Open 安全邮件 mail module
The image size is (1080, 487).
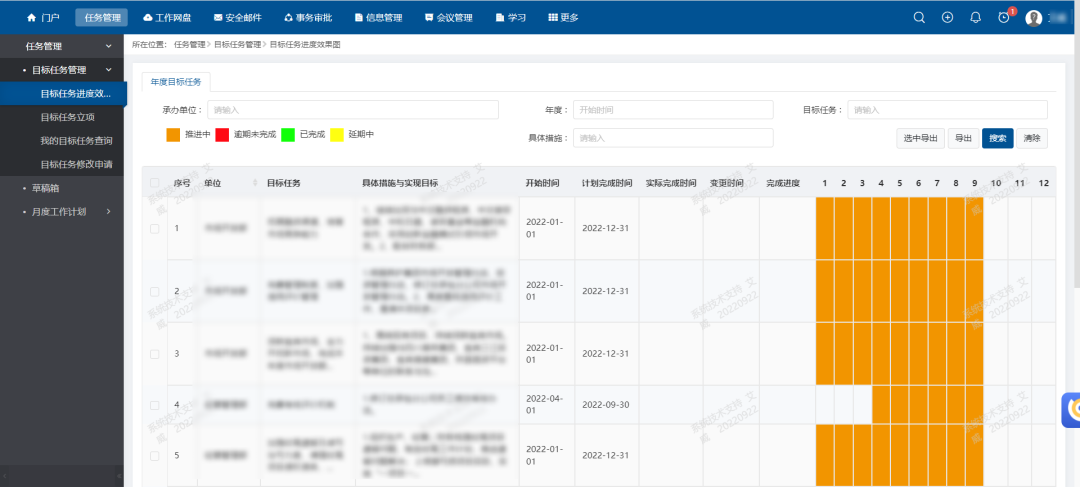pyautogui.click(x=236, y=18)
